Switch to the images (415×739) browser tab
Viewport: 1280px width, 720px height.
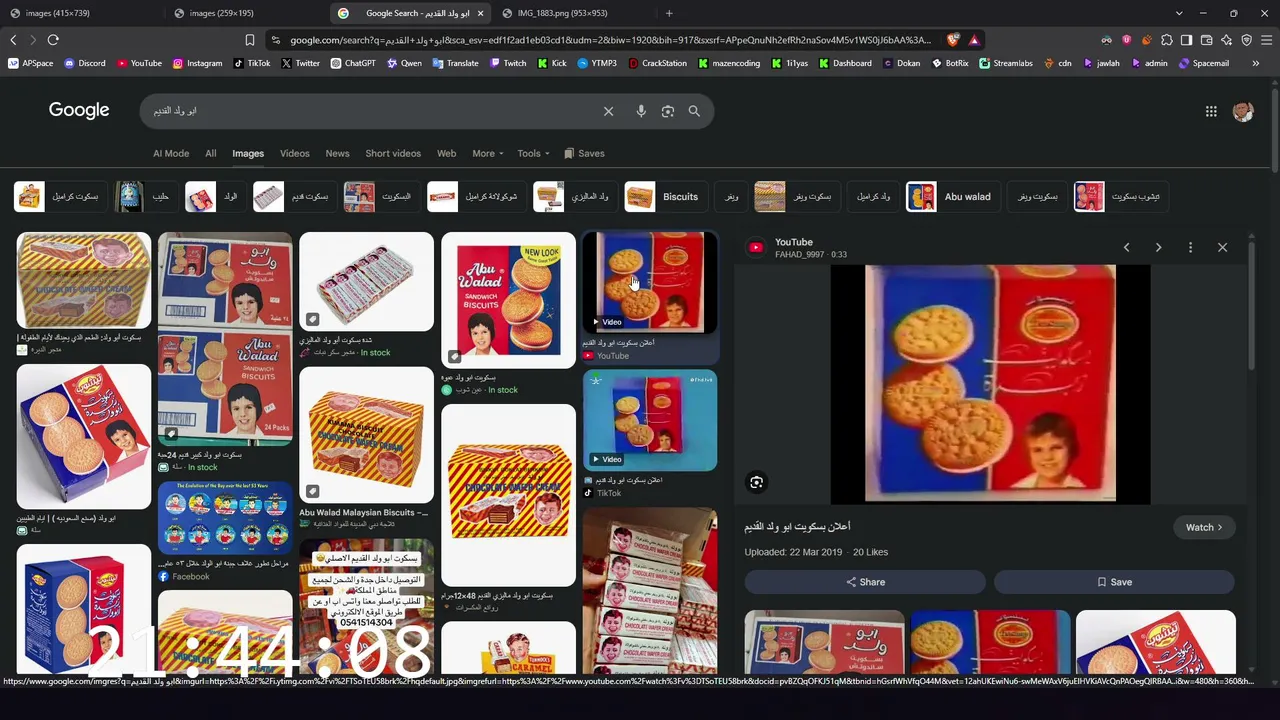[80, 13]
